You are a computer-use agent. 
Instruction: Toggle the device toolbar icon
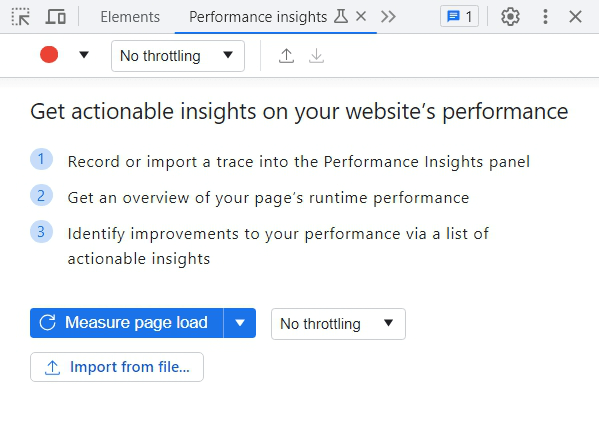point(55,17)
